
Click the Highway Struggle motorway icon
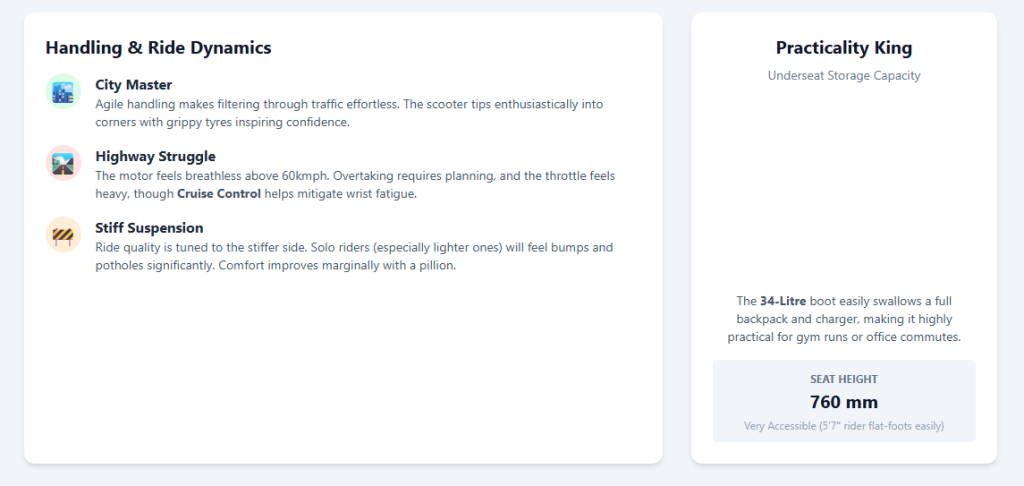click(63, 164)
